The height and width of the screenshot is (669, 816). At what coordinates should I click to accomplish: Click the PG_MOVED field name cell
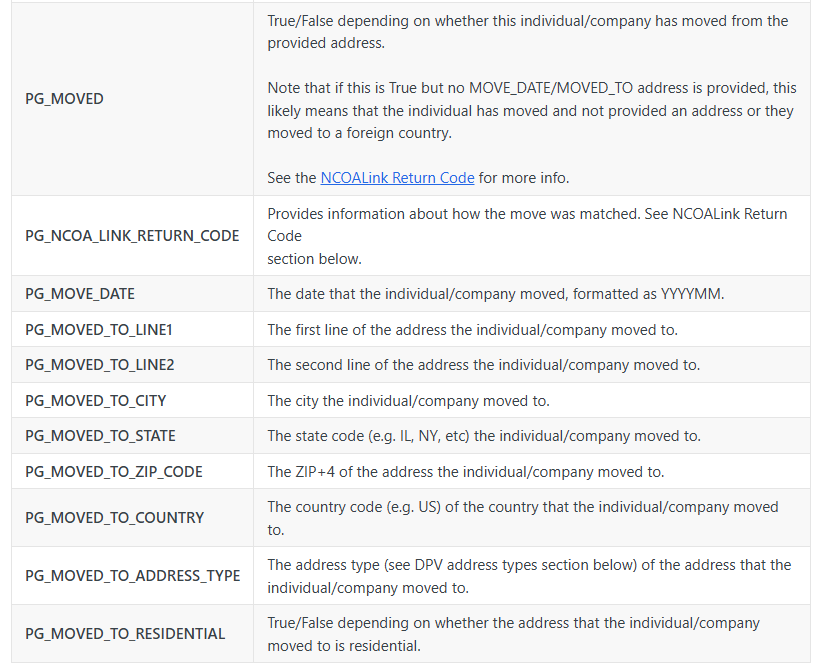point(64,99)
